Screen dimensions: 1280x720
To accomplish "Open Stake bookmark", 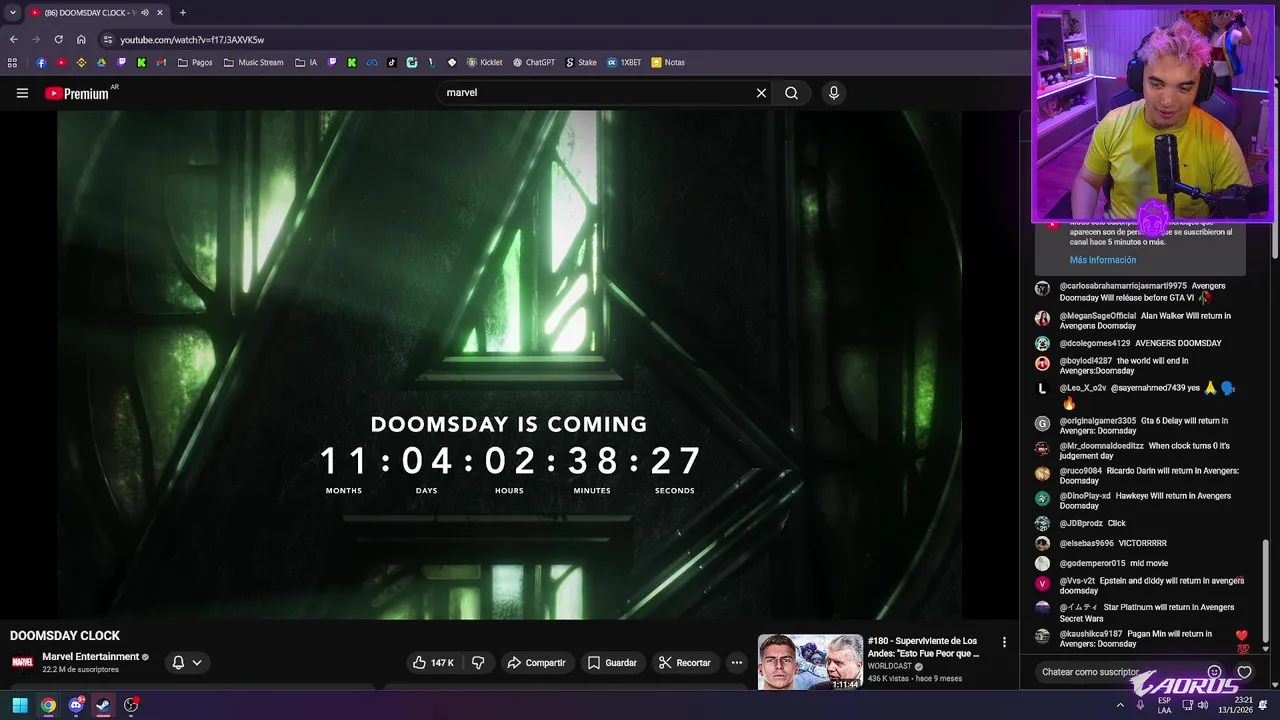I will click(581, 62).
